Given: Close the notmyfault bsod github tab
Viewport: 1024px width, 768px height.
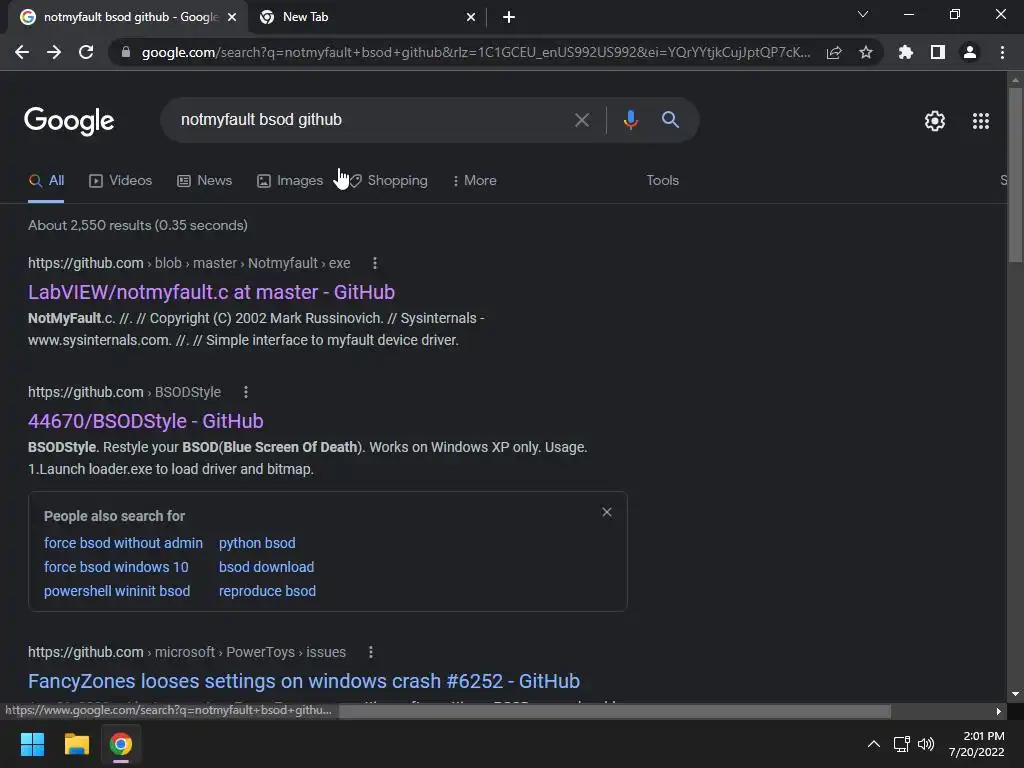Looking at the screenshot, I should tap(232, 17).
